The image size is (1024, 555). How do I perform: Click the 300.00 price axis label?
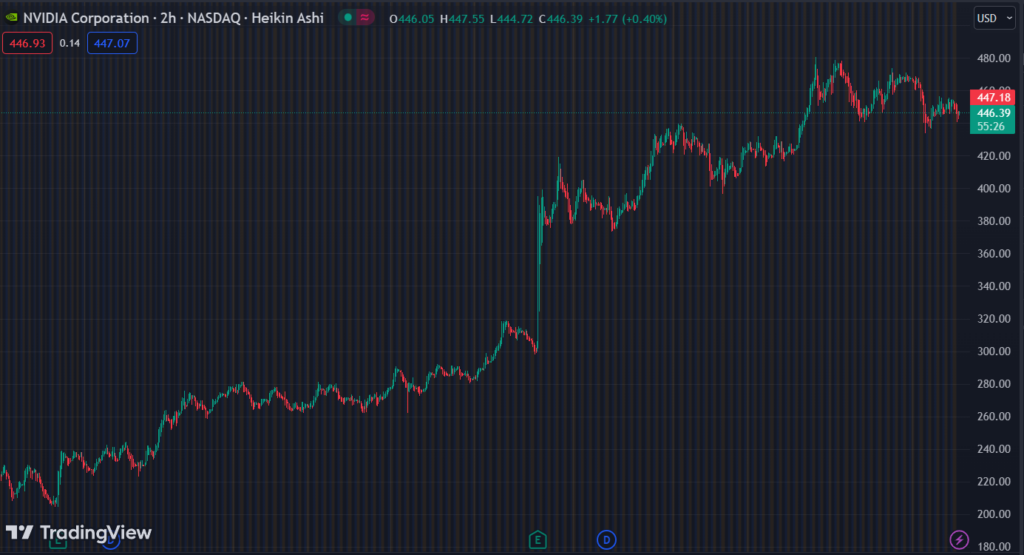[x=994, y=351]
